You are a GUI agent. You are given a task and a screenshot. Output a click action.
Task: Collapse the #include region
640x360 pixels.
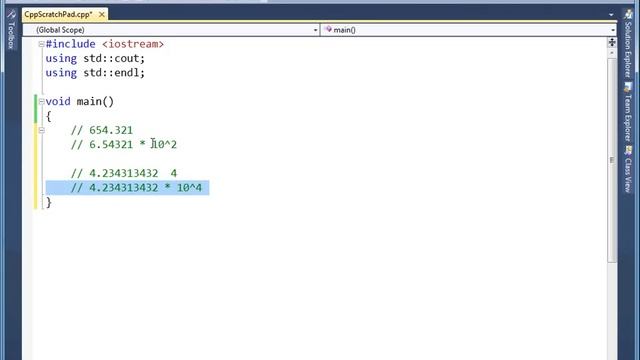(41, 44)
